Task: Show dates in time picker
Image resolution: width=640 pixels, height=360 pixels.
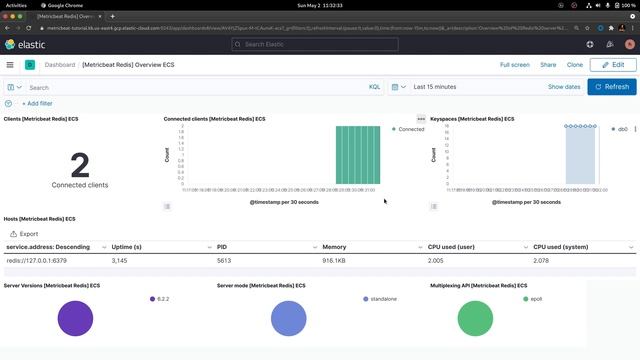Action: tap(564, 87)
